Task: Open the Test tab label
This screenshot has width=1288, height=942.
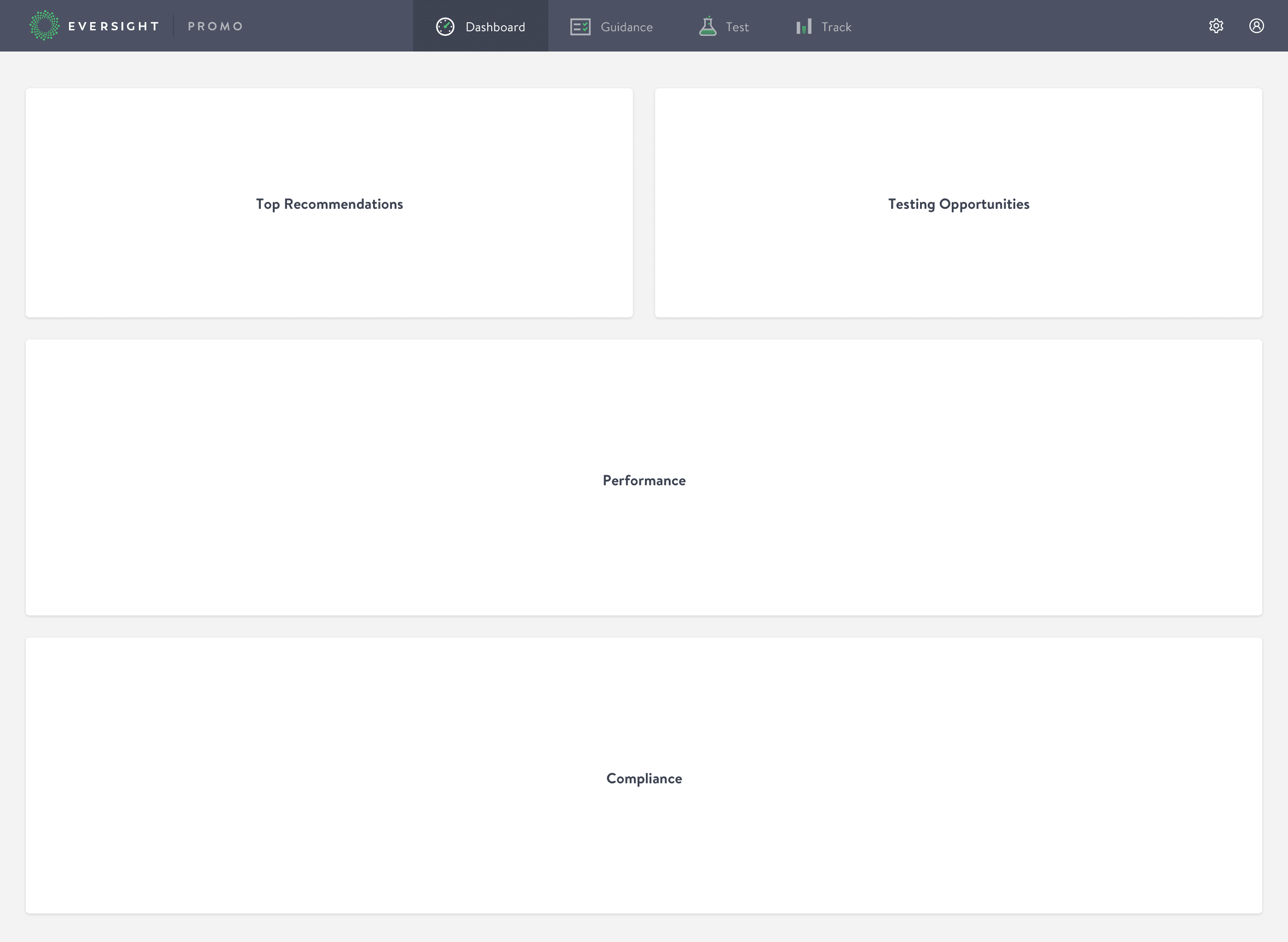Action: [737, 27]
